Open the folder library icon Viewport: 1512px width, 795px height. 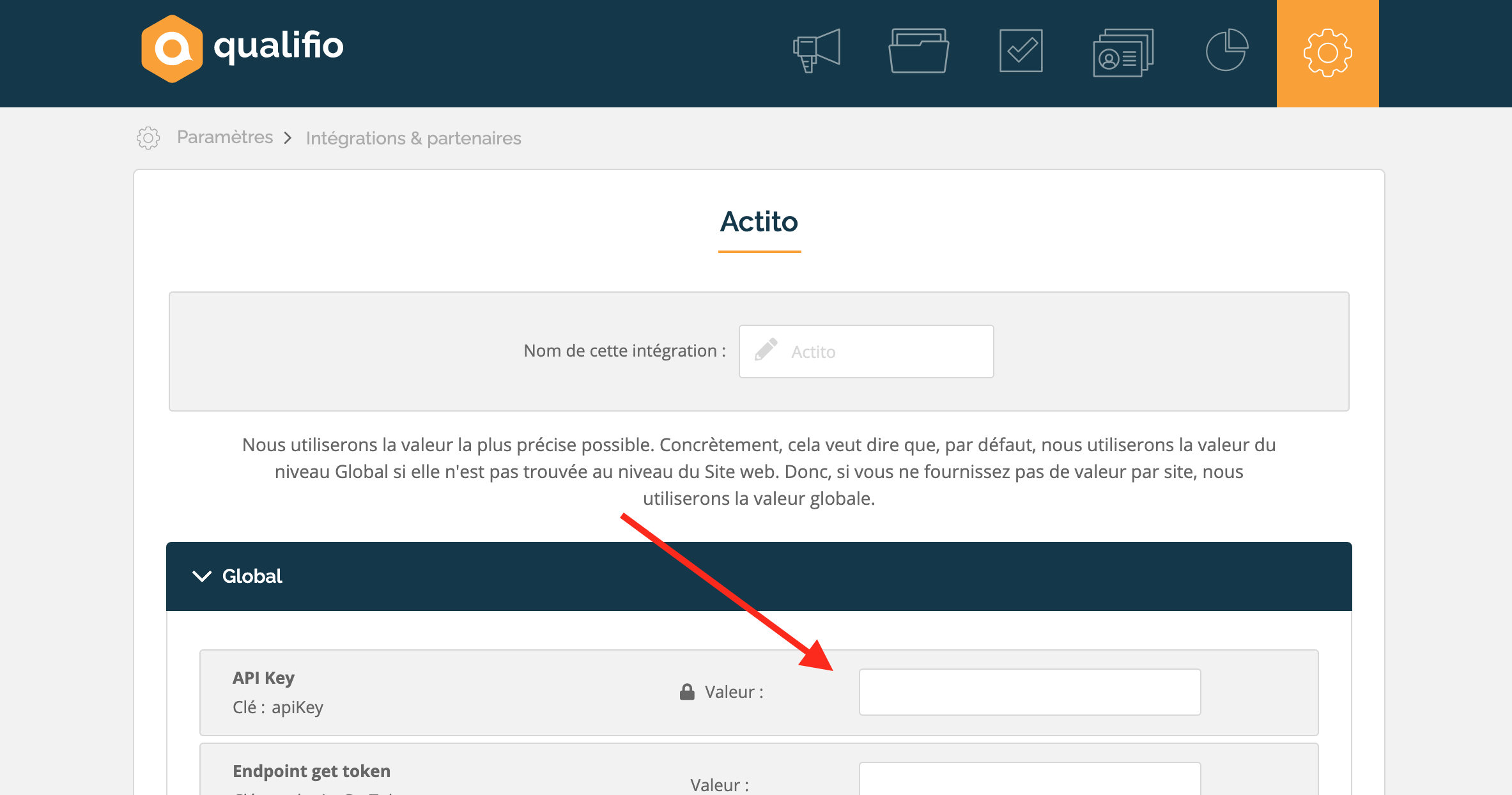[919, 51]
